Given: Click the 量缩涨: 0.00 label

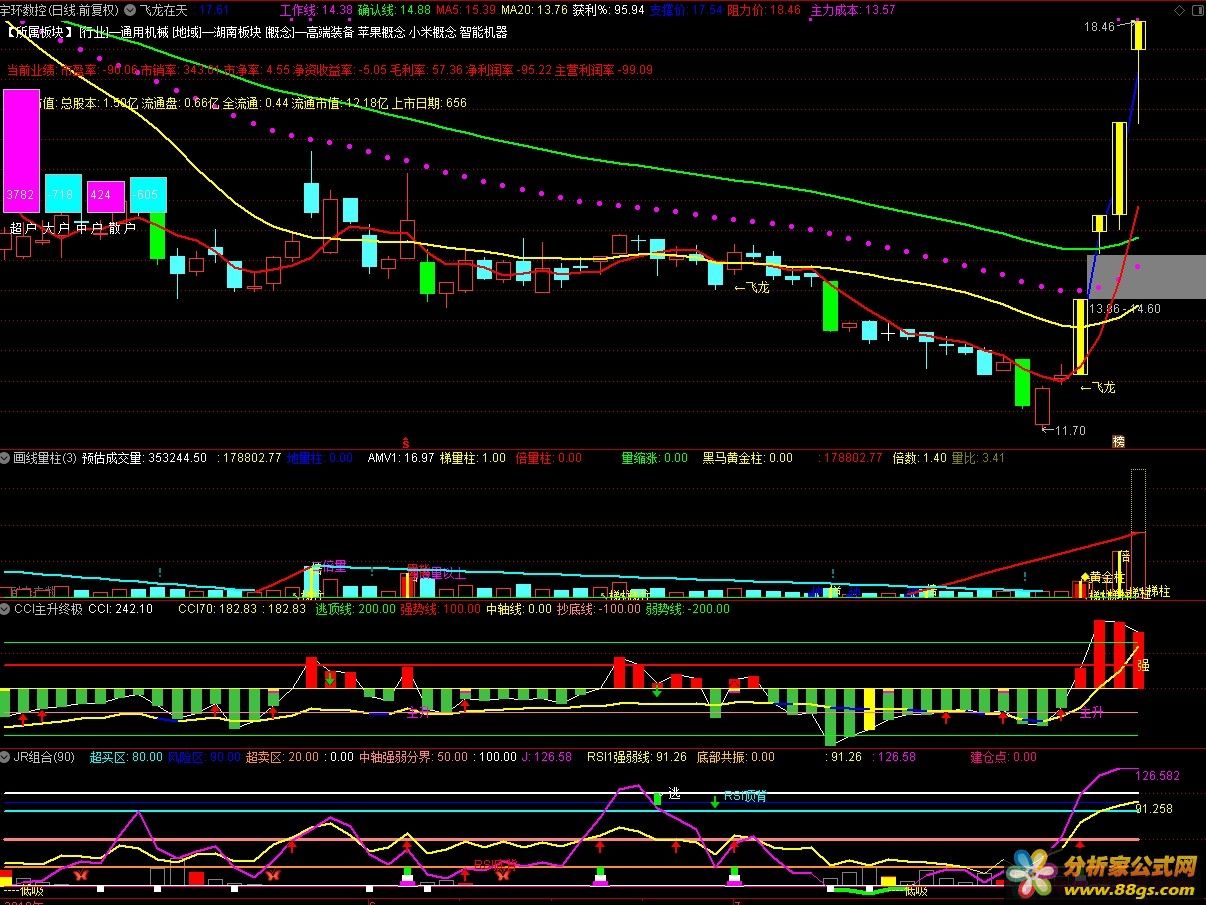Looking at the screenshot, I should (654, 458).
